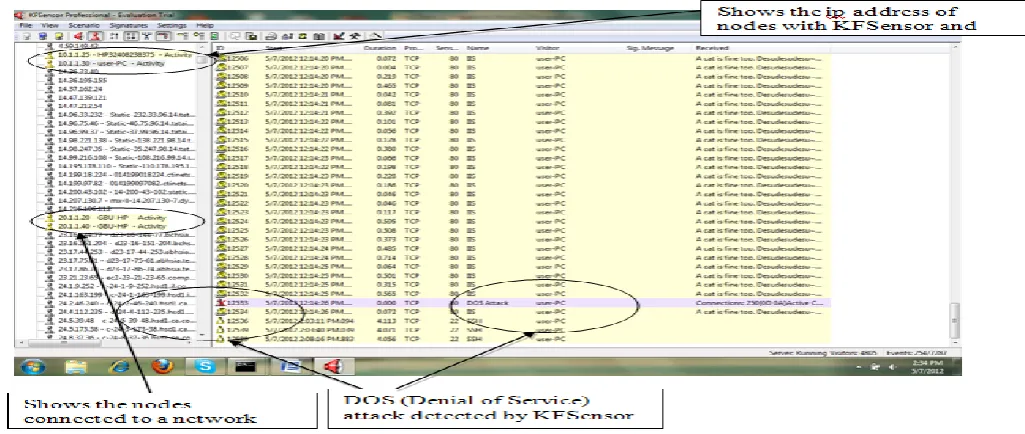The height and width of the screenshot is (434, 1025).
Task: Open the View menu
Action: [x=50, y=25]
